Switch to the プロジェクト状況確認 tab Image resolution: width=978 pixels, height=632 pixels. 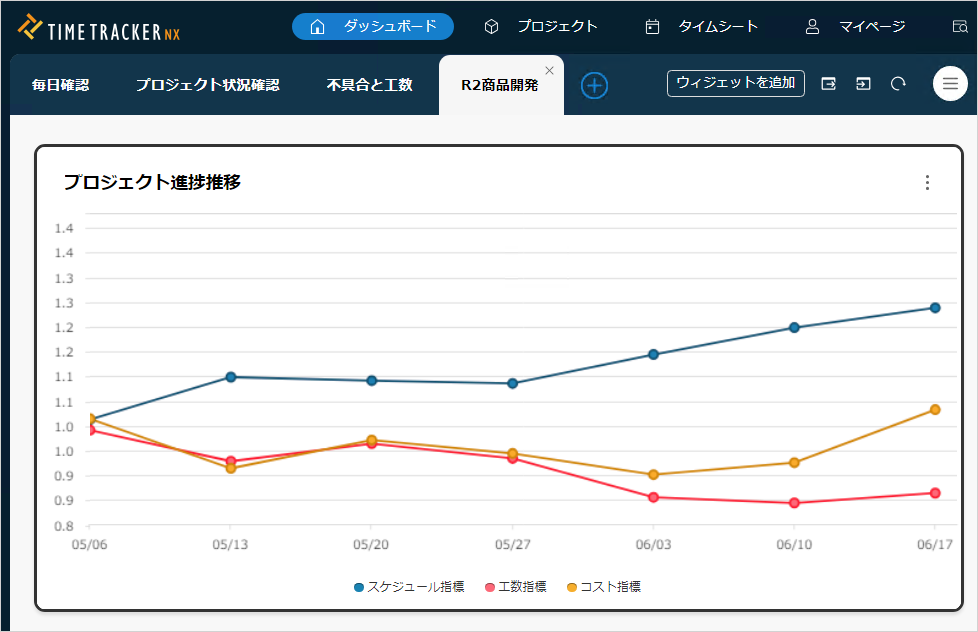tap(207, 85)
